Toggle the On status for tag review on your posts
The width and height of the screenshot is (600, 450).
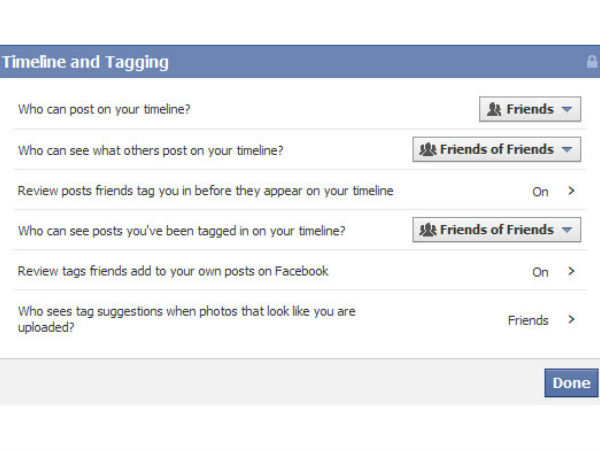coord(540,271)
